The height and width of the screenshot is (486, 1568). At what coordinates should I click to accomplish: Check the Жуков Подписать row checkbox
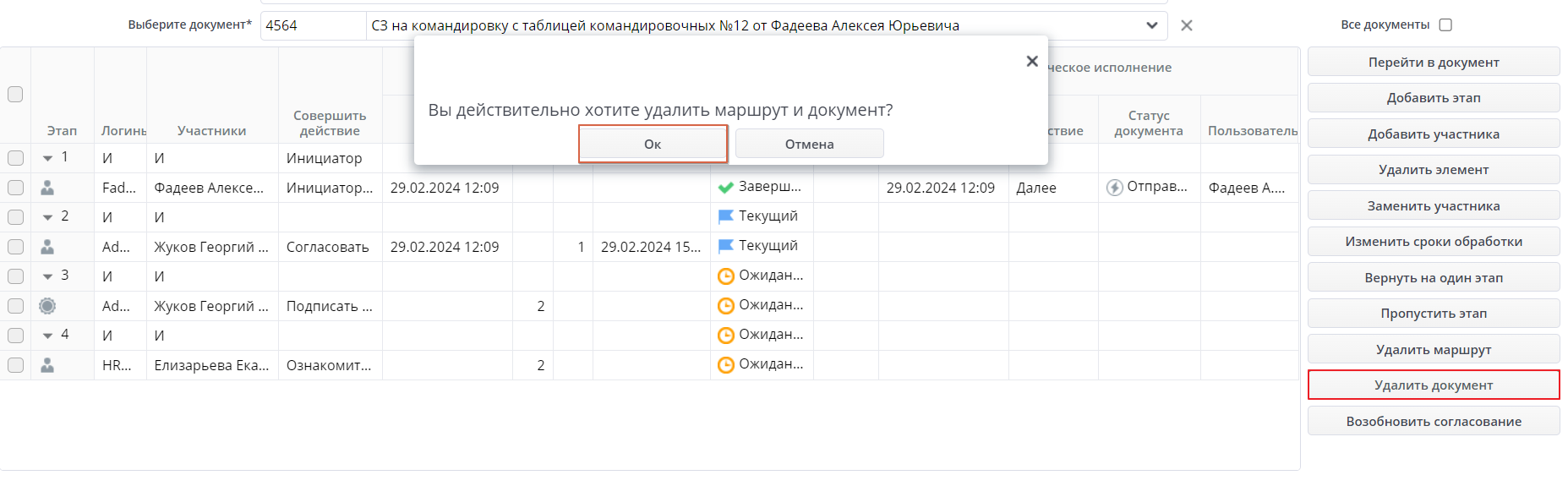pyautogui.click(x=15, y=306)
